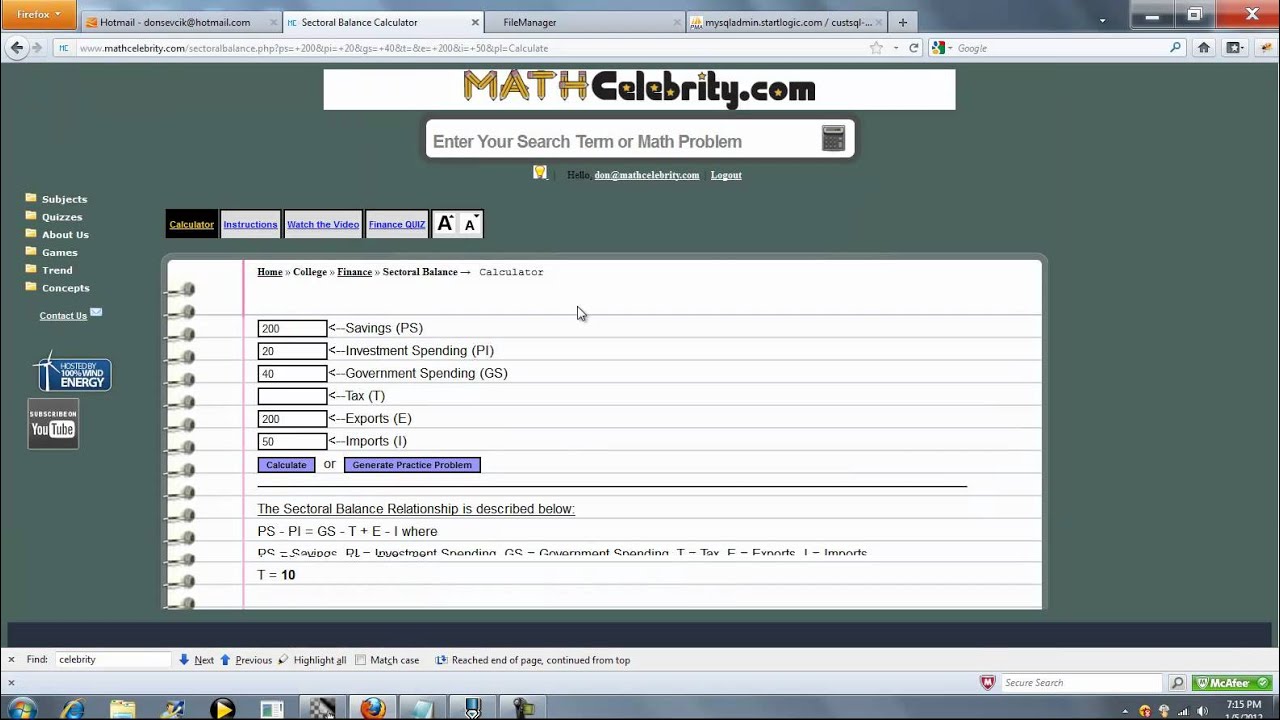Click the envelope icon beside Contact Us
Image resolution: width=1280 pixels, height=720 pixels.
[x=96, y=312]
